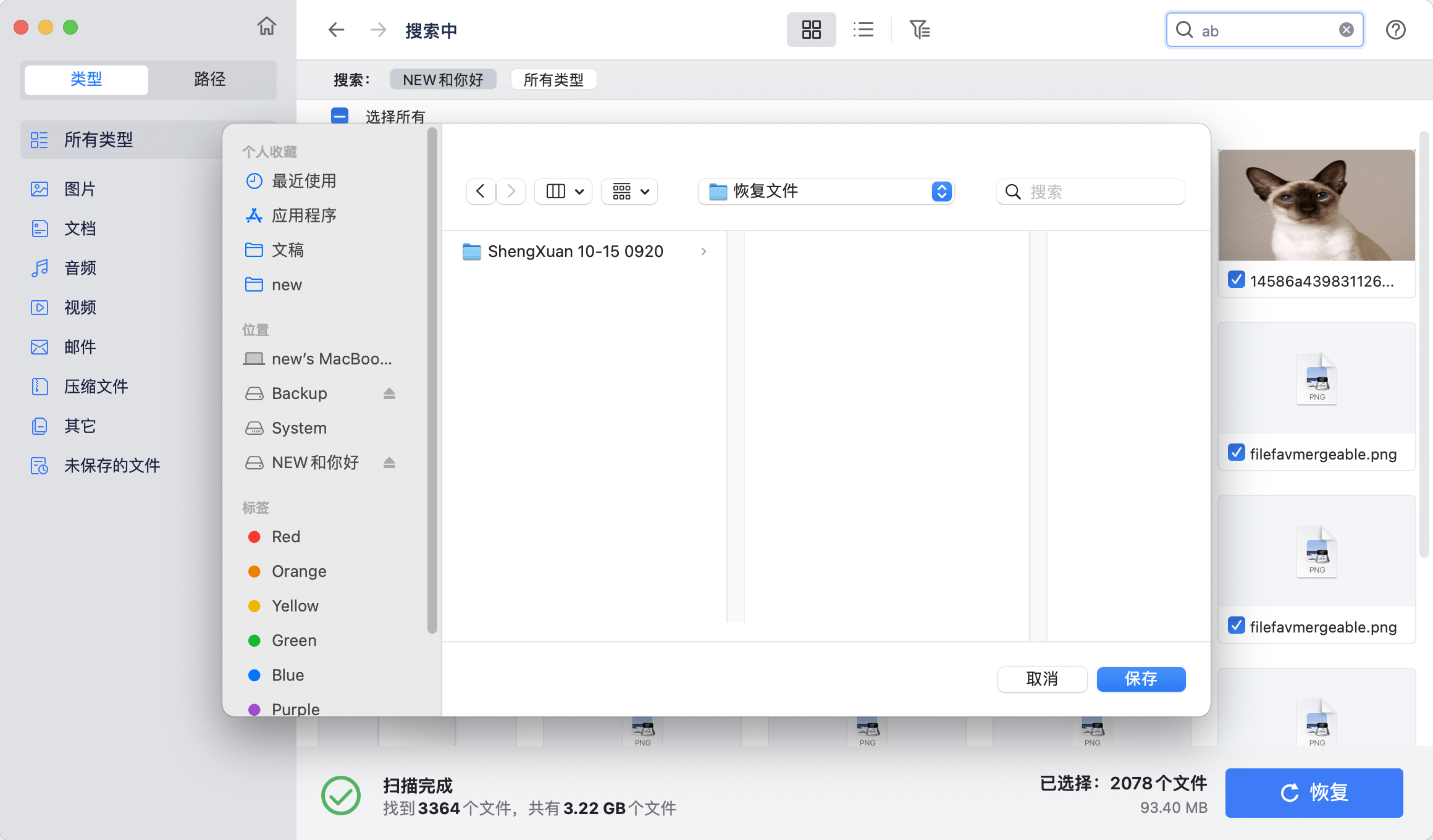Switch to the 路径 tab

point(209,79)
